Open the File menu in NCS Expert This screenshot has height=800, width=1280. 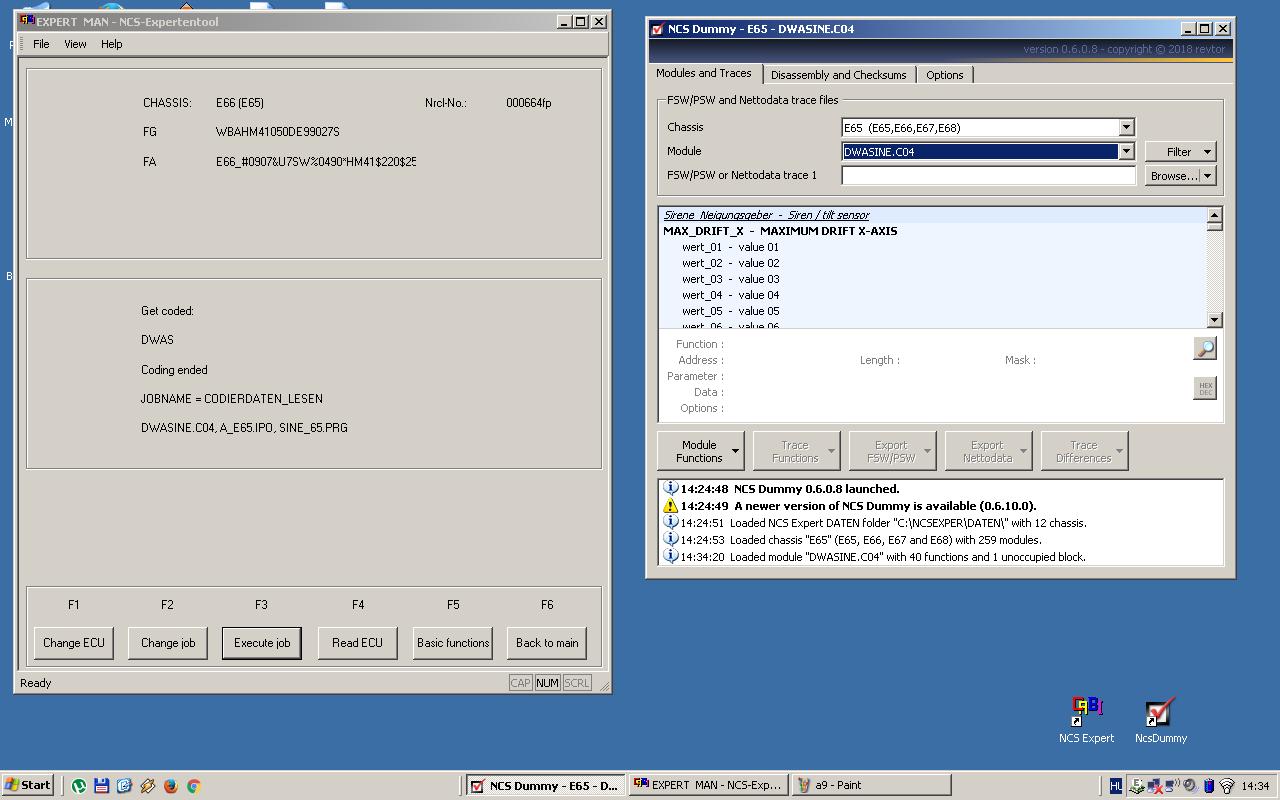coord(41,44)
